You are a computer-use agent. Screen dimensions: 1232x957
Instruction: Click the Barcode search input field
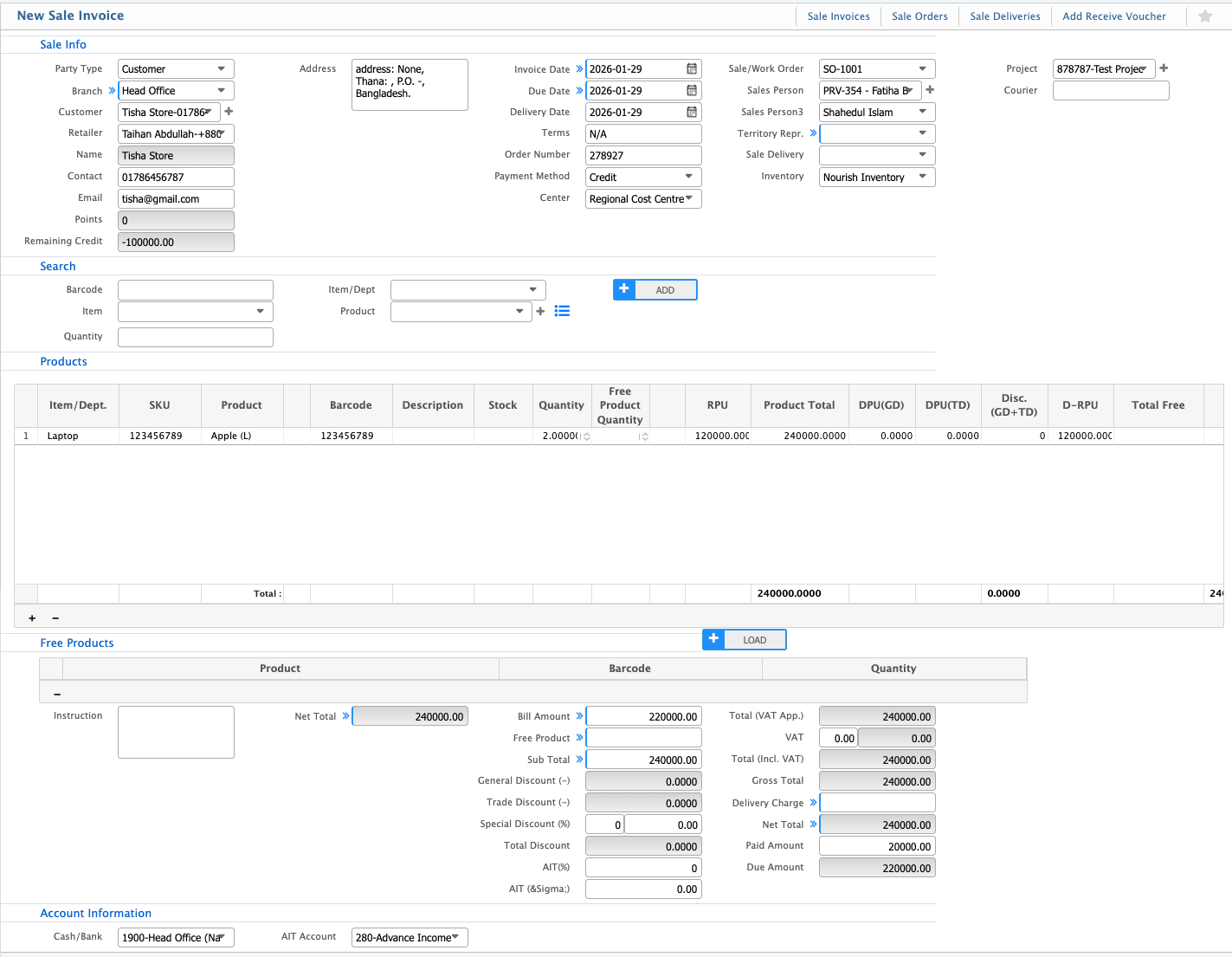point(196,290)
